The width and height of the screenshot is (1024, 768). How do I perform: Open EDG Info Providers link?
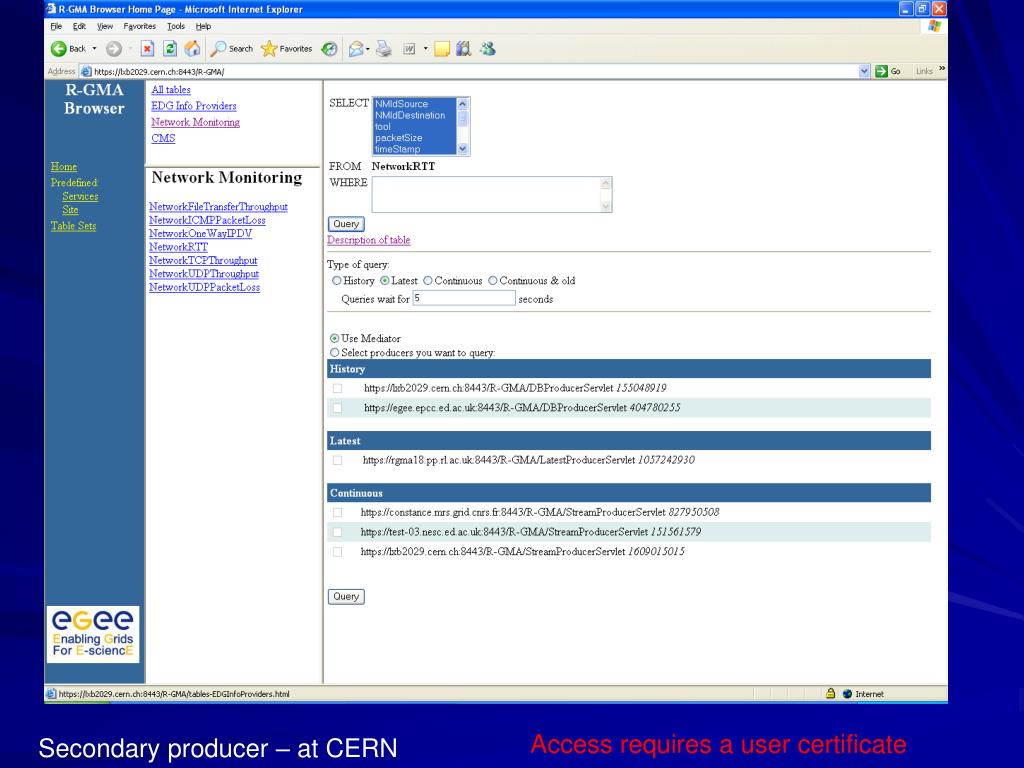(194, 106)
